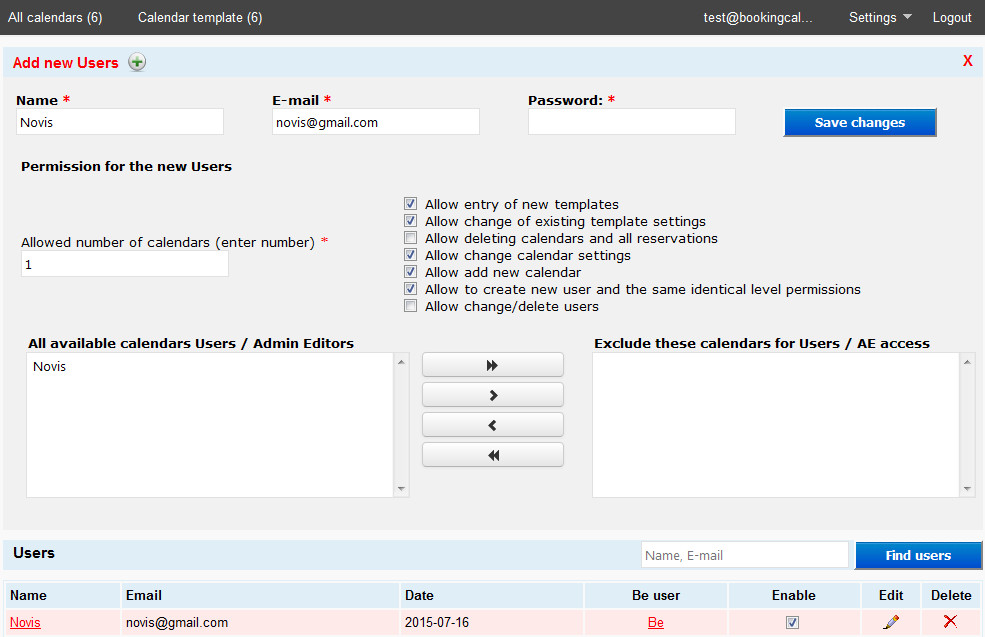Move selected calendar to excluded list
Viewport: 985px width, 637px height.
(x=492, y=395)
